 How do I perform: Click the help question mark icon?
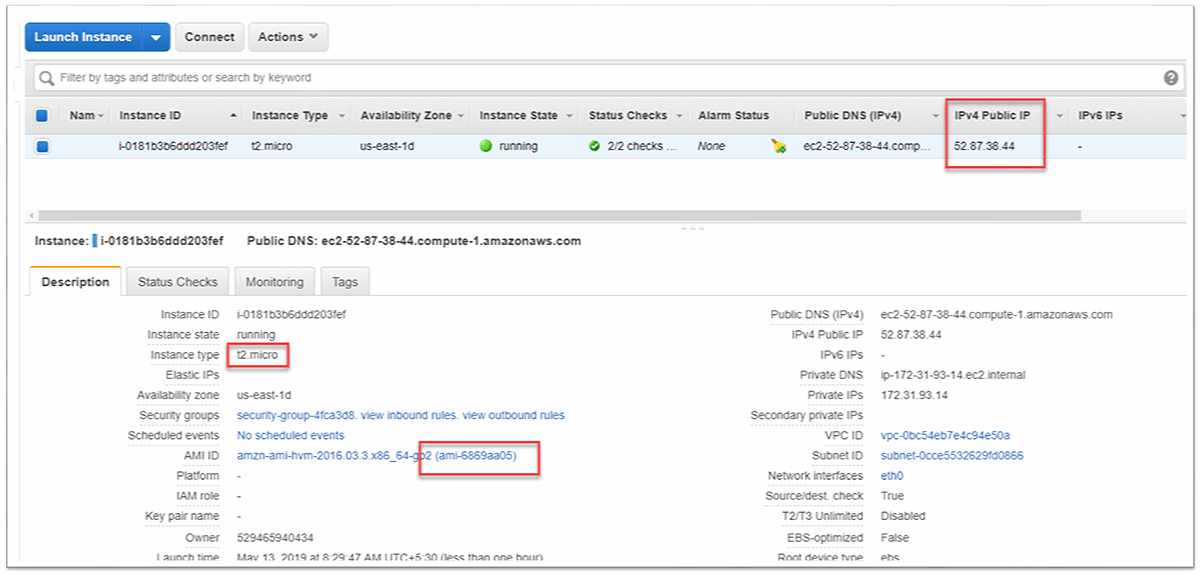point(1171,78)
